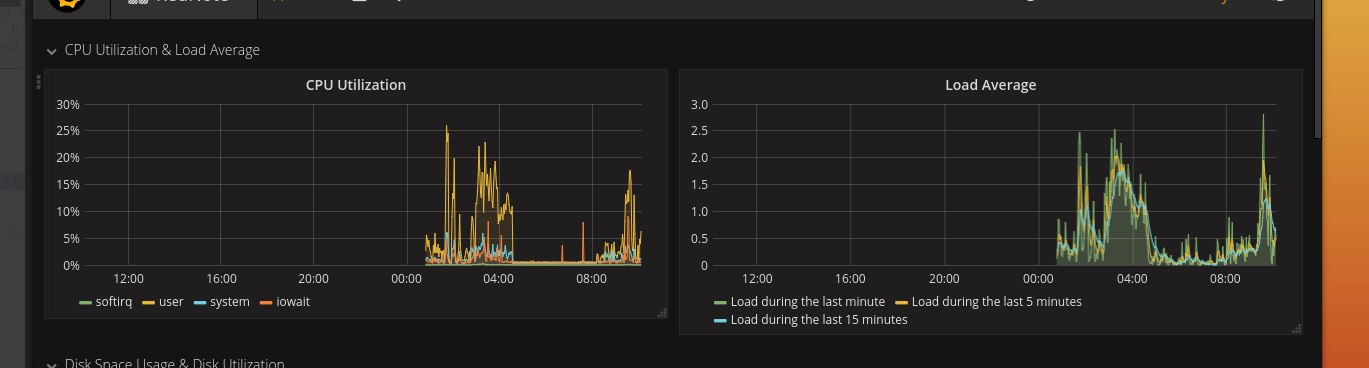The height and width of the screenshot is (368, 1369).
Task: Click the yellow swatch of 'Load during the last 5 minutes'
Action: click(x=901, y=302)
